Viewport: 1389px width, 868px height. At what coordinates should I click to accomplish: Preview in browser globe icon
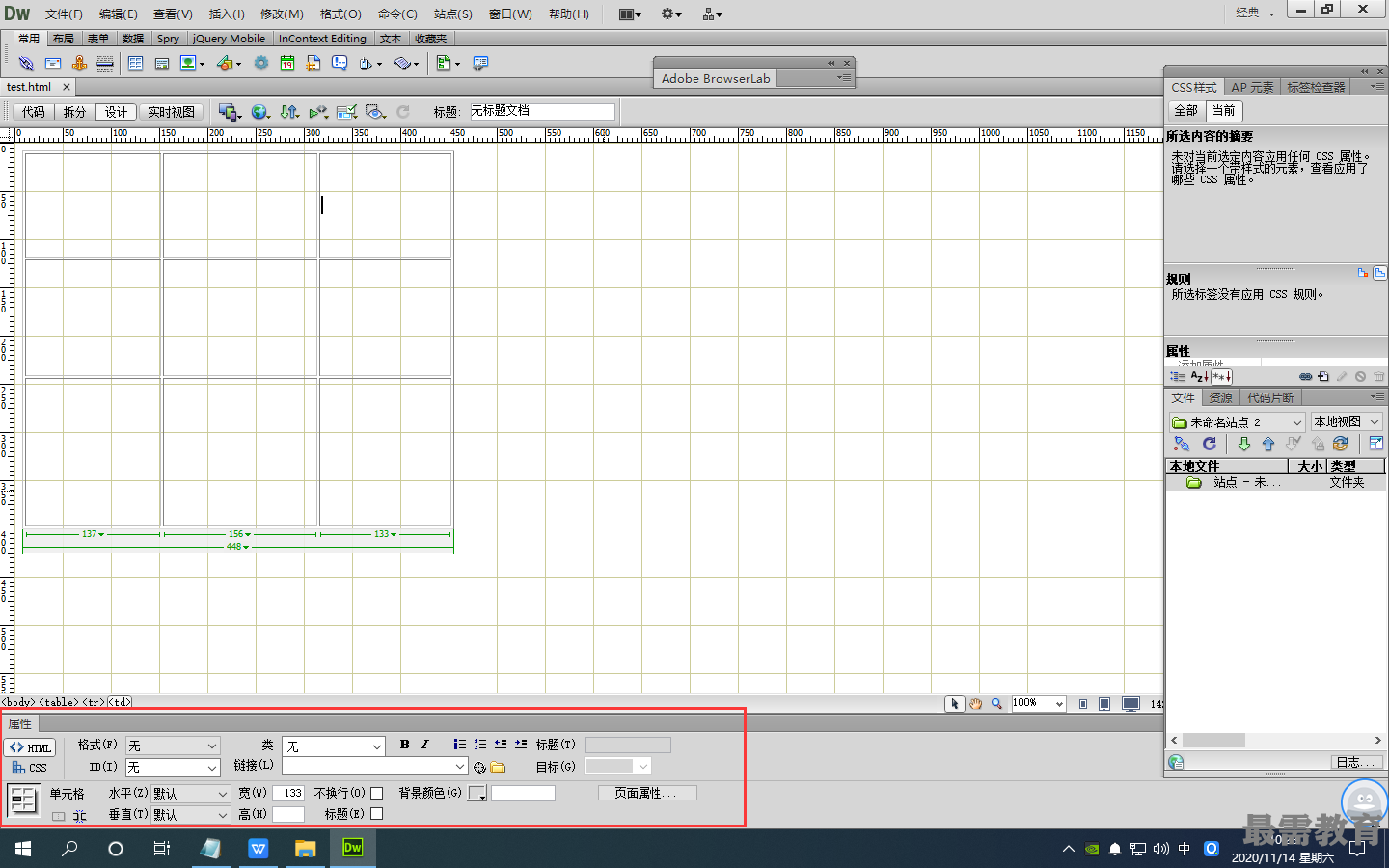point(259,112)
